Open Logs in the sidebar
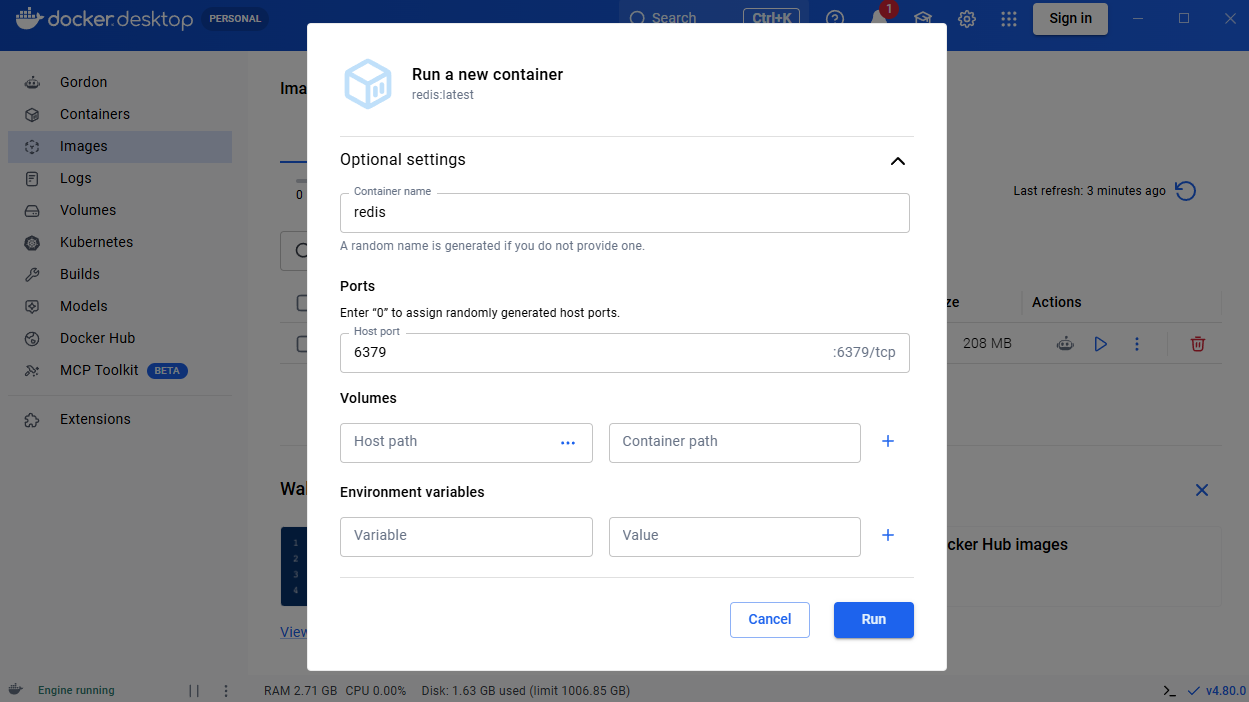This screenshot has height=702, width=1249. (x=120, y=178)
